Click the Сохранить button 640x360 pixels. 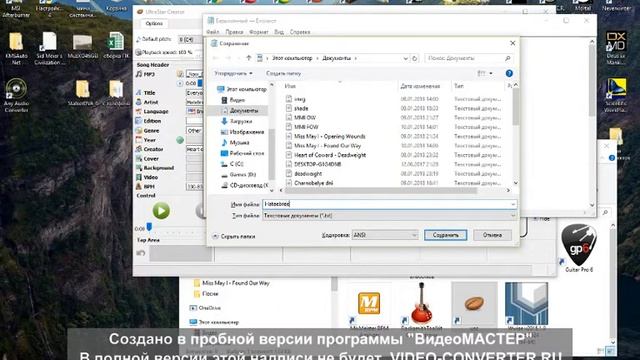(445, 235)
